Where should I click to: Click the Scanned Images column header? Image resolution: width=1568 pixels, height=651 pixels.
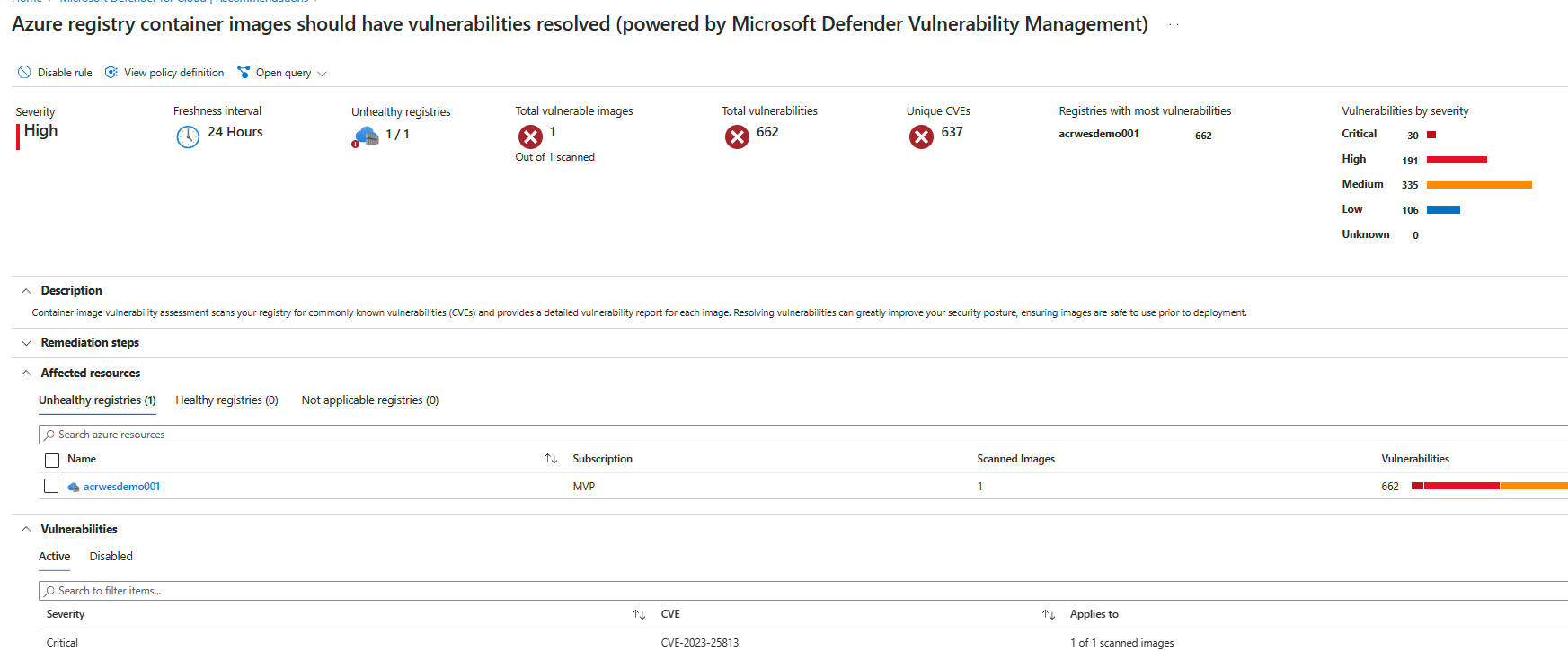pos(1015,459)
